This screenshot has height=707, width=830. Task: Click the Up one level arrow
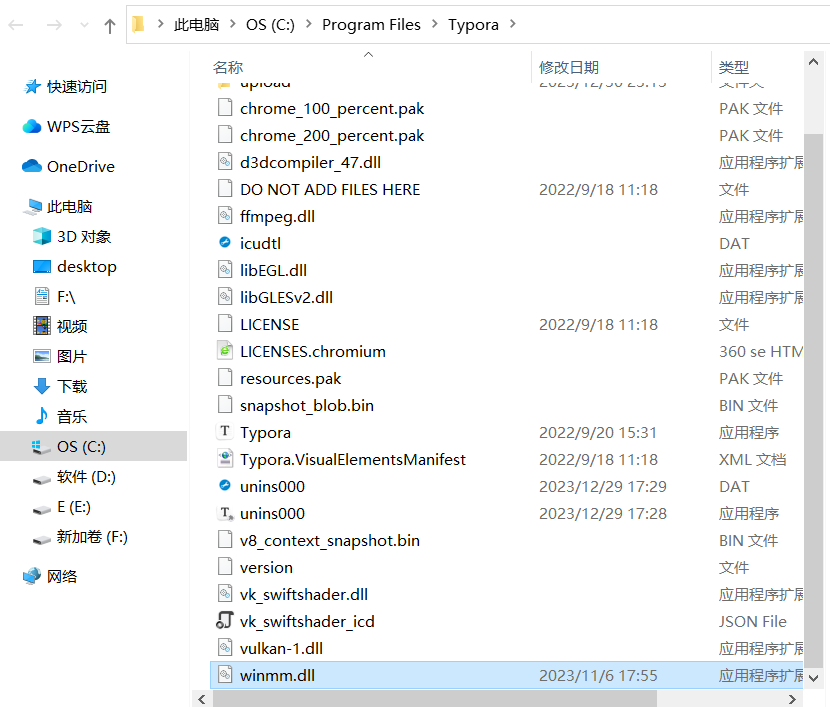(110, 25)
